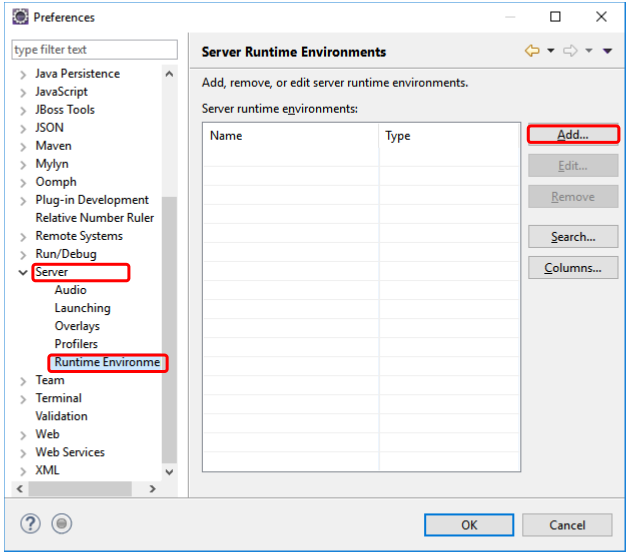Screen dimensions: 629x555
Task: Click the Oomph preference recorder icon
Action: pyautogui.click(x=61, y=524)
